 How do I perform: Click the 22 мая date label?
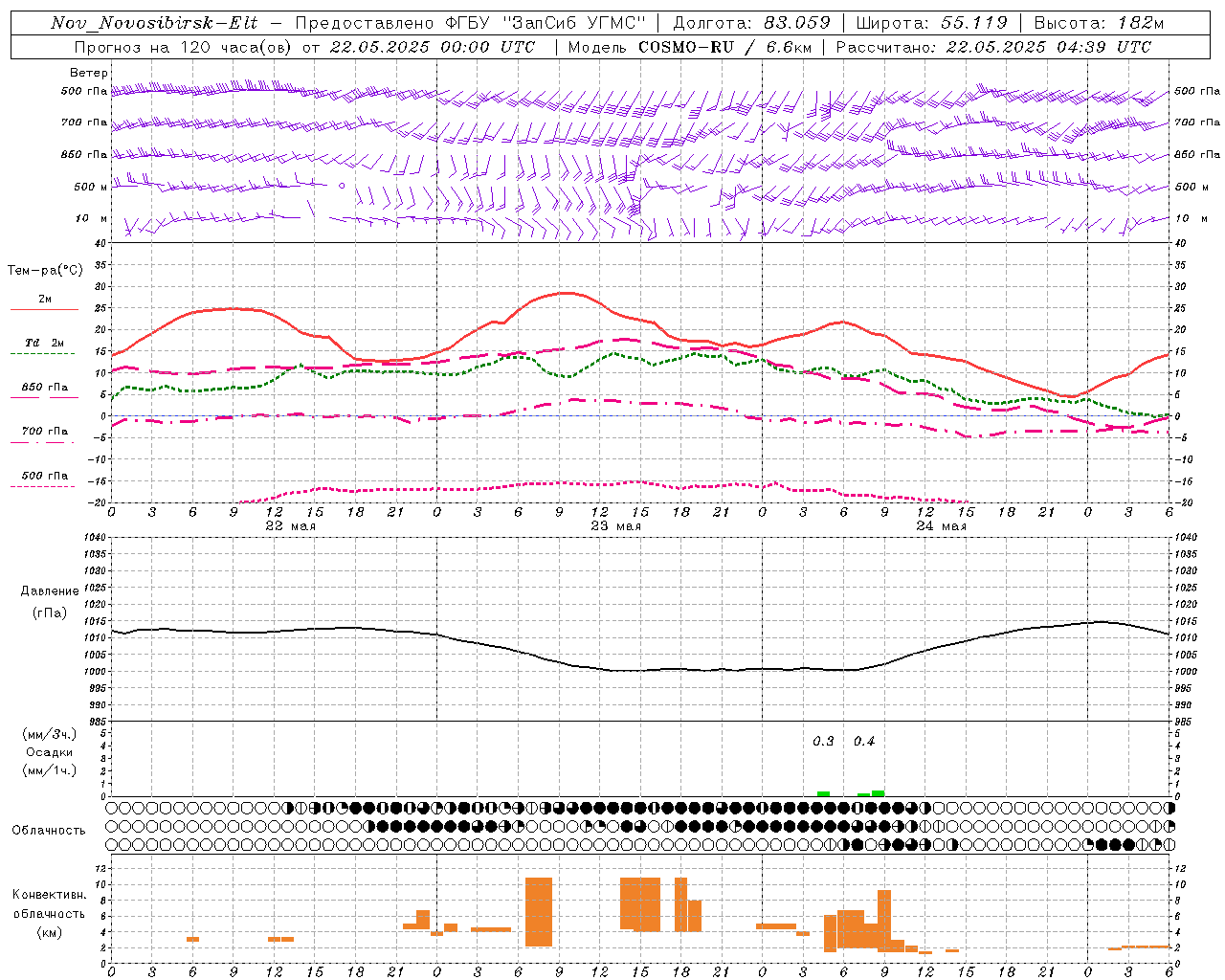(x=290, y=526)
